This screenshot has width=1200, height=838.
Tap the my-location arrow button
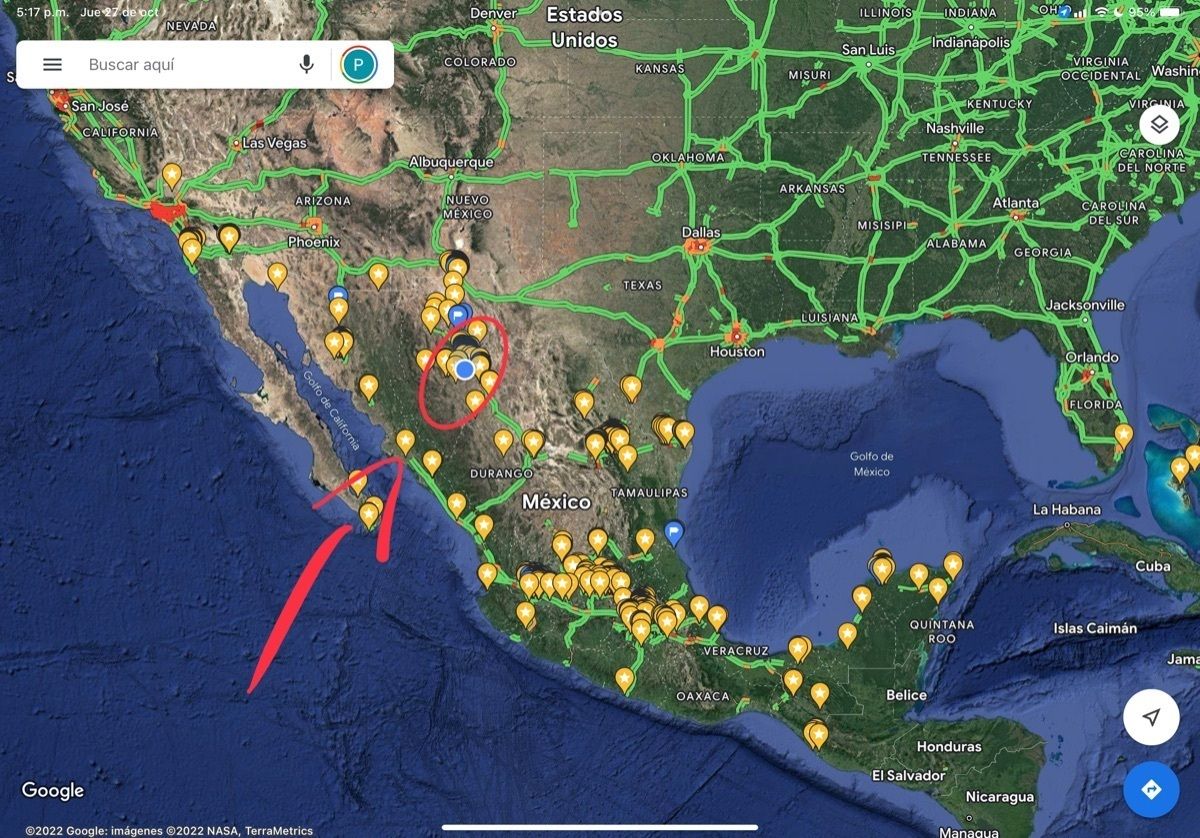[x=1151, y=717]
